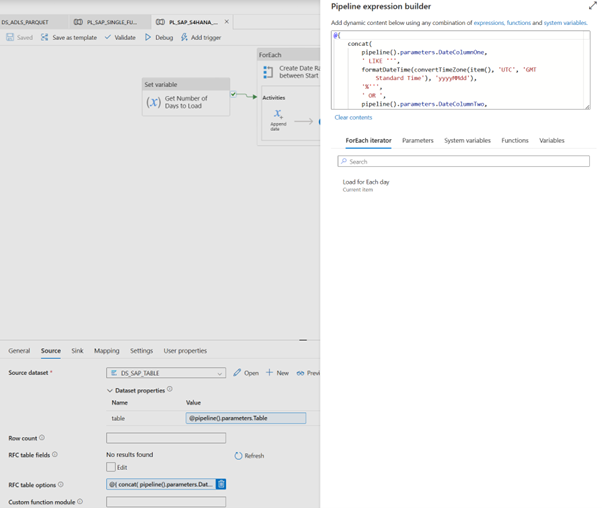Switch to System variables tab

[x=467, y=141]
